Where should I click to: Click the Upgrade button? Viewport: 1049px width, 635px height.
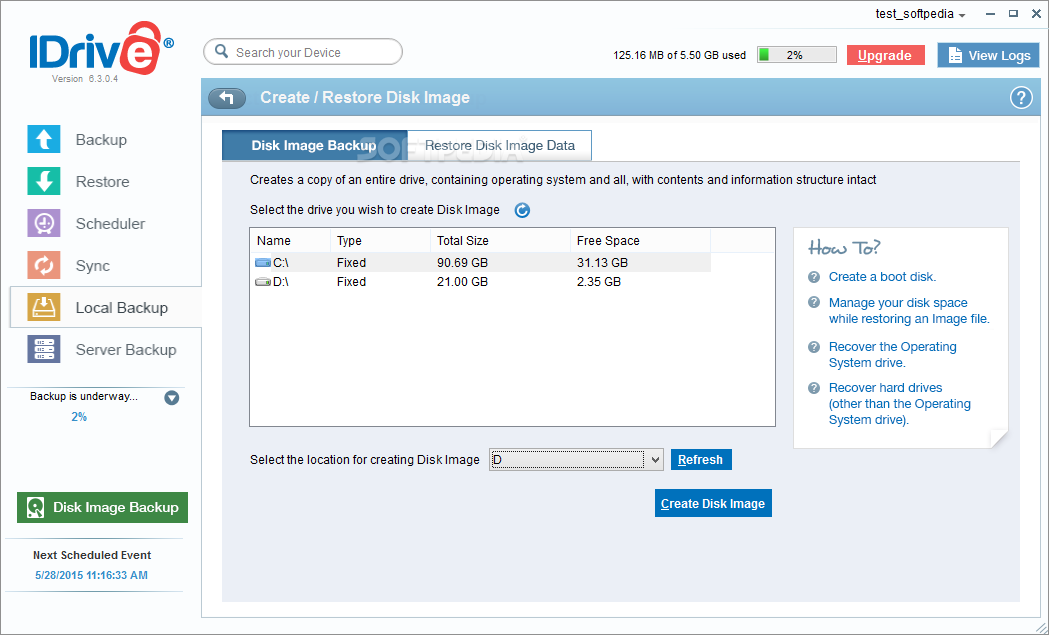click(x=885, y=56)
